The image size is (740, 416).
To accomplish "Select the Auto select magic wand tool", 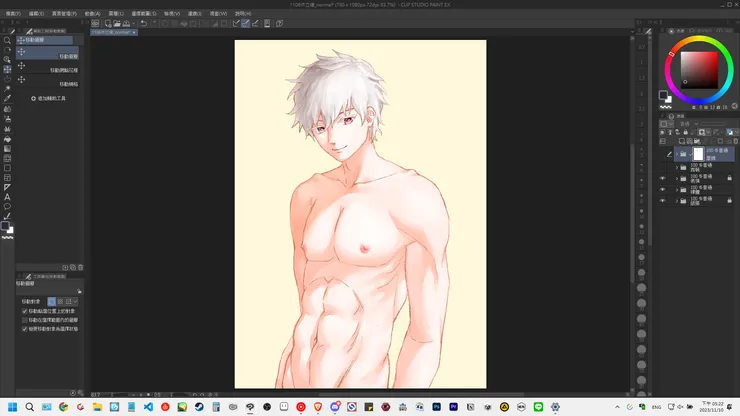I will pos(7,89).
